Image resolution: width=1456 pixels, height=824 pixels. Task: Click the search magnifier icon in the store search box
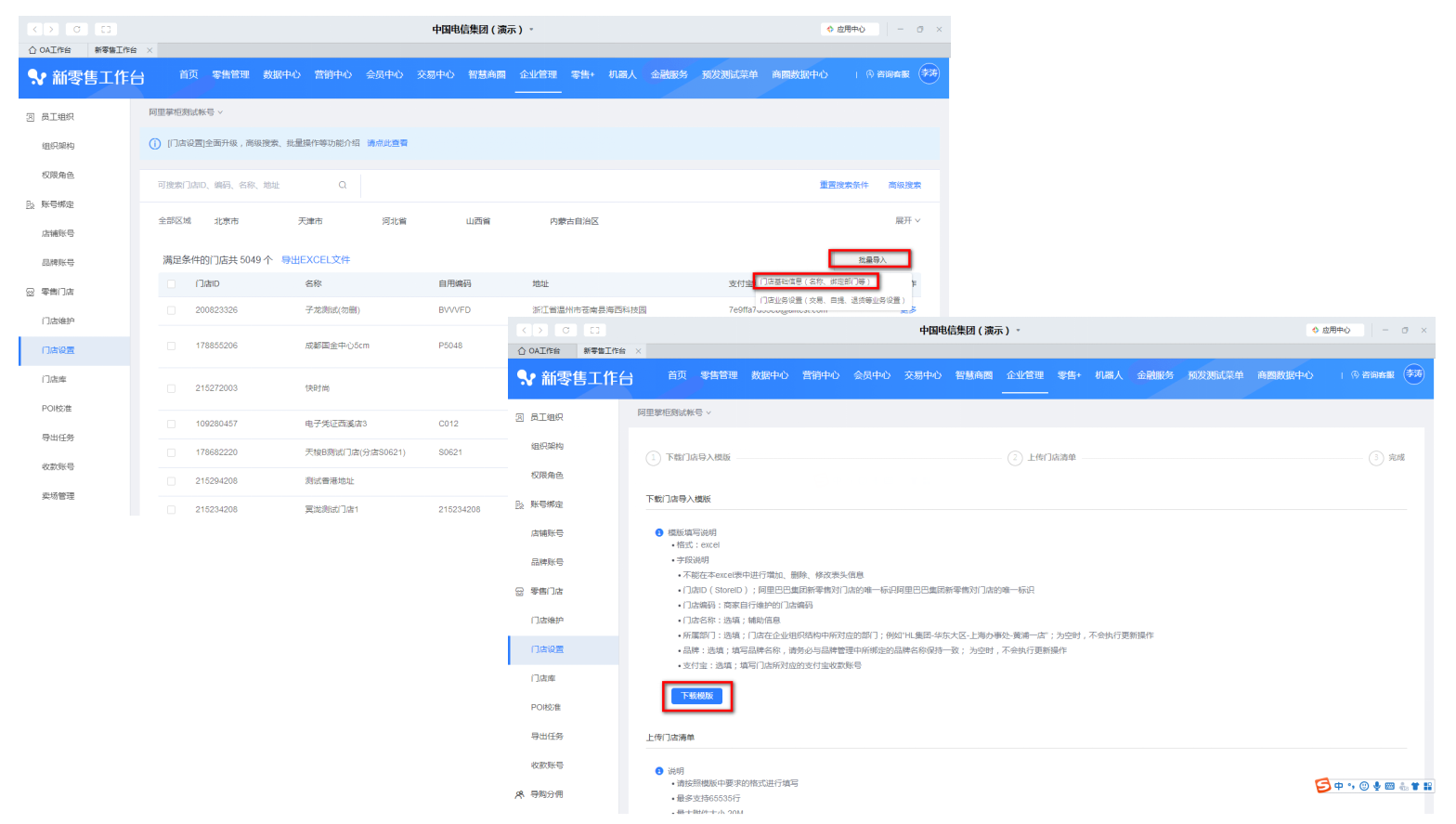click(x=343, y=185)
